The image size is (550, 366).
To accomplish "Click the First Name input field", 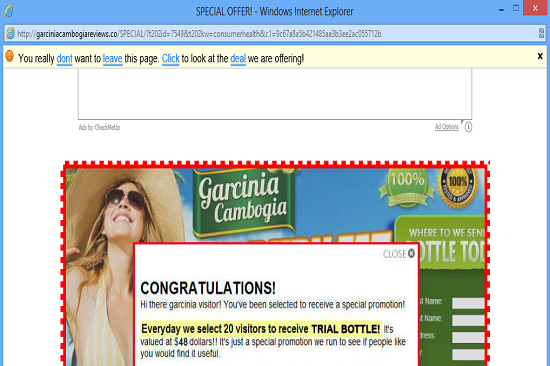I will point(468,303).
